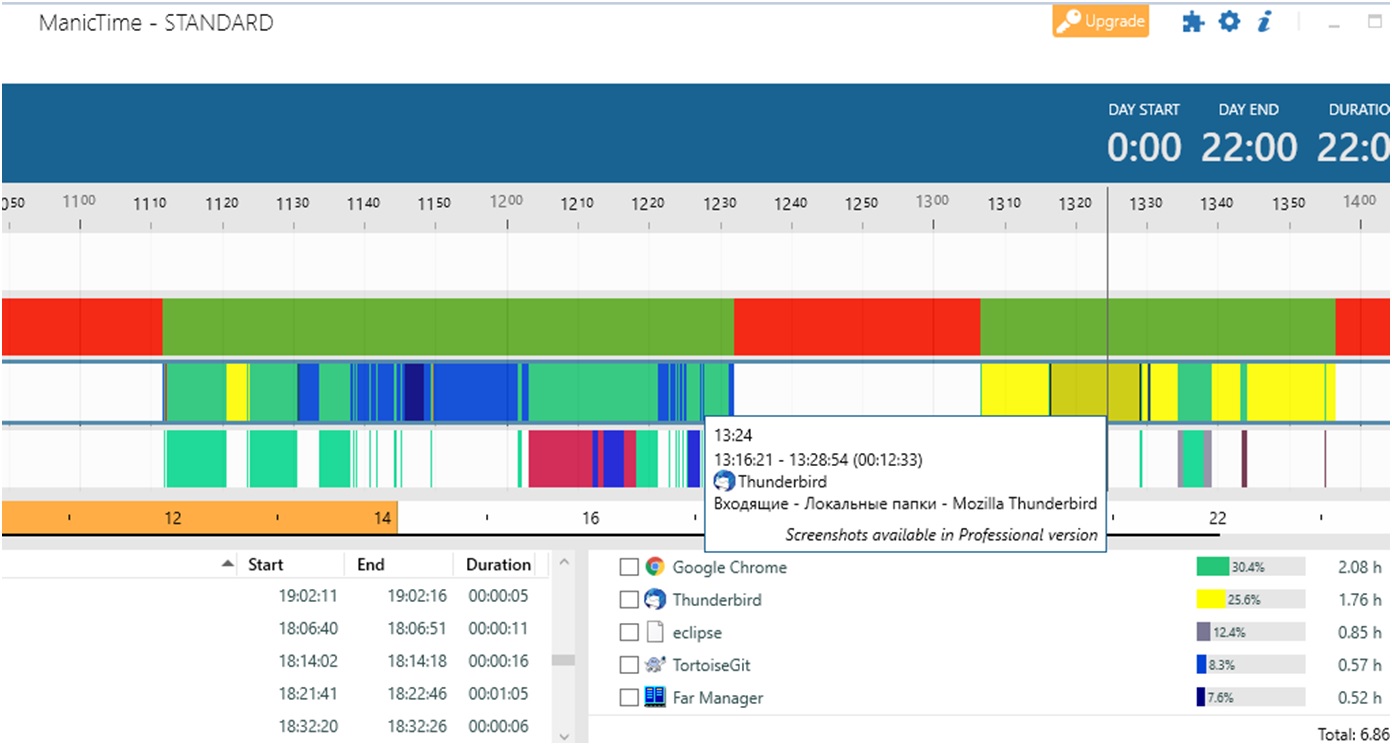Click the 2.08 h Chrome duration
The height and width of the screenshot is (745, 1392).
pos(1359,567)
